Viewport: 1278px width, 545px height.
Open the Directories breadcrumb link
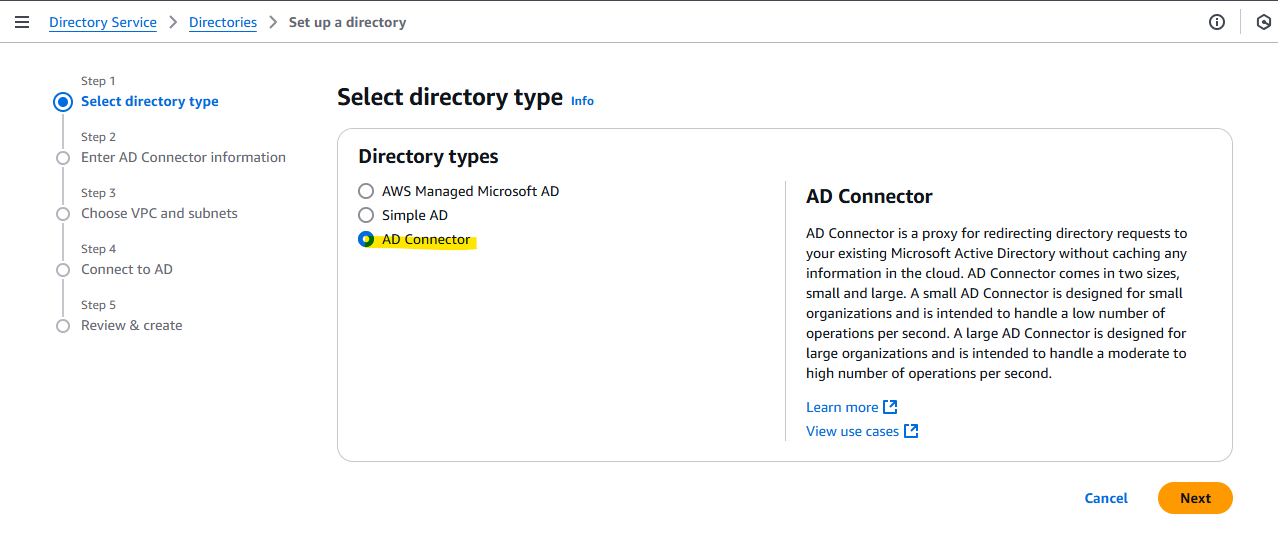click(x=223, y=22)
